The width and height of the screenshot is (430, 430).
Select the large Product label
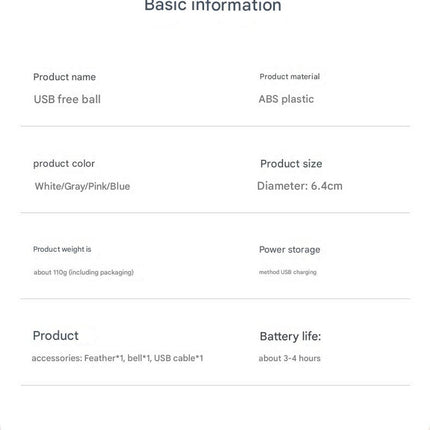tap(56, 335)
